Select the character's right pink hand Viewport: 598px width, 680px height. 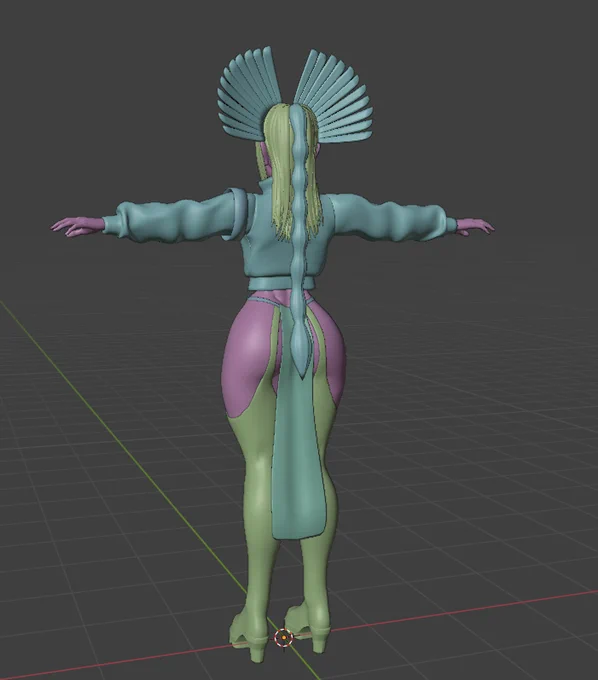pyautogui.click(x=475, y=226)
